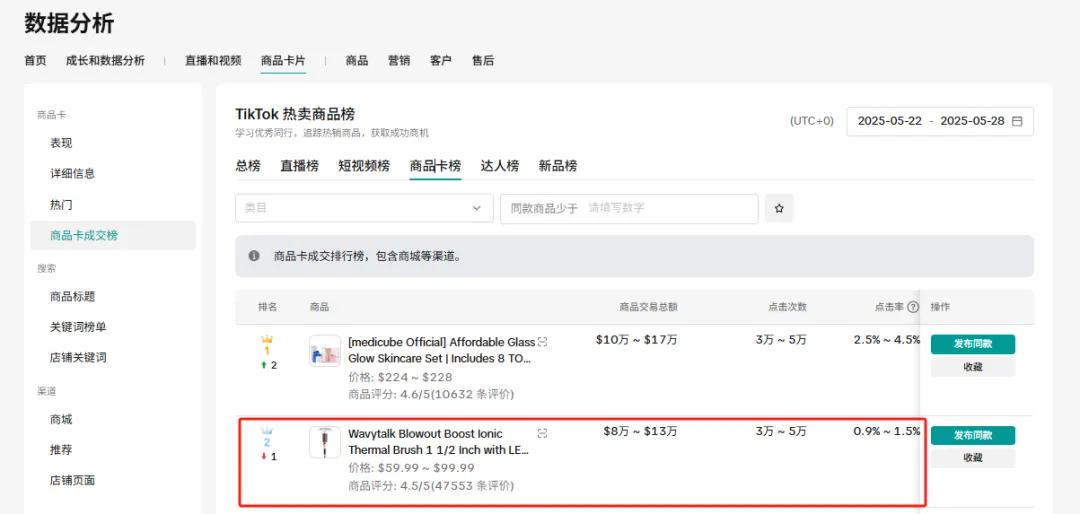Switch to the 达人榜 ranking tab
This screenshot has height=514, width=1080.
click(x=500, y=166)
